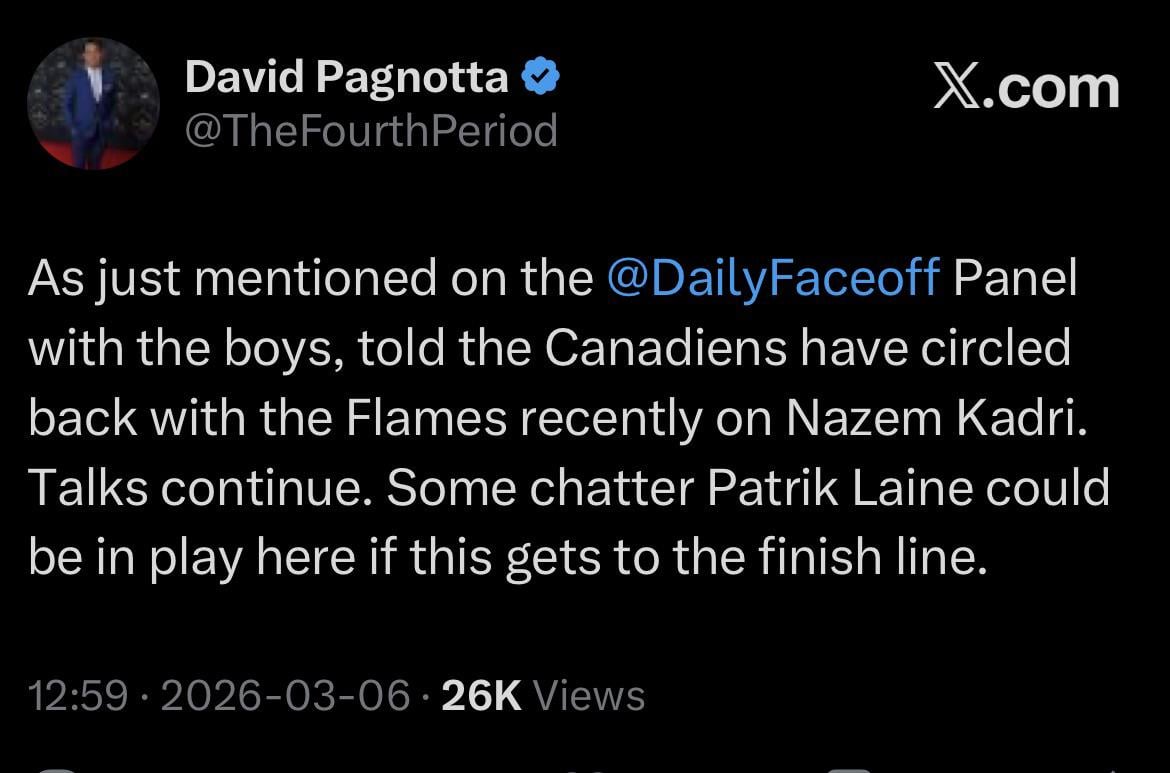Image resolution: width=1170 pixels, height=773 pixels.
Task: Open the @TheFourthPeriod handle
Action: (370, 130)
